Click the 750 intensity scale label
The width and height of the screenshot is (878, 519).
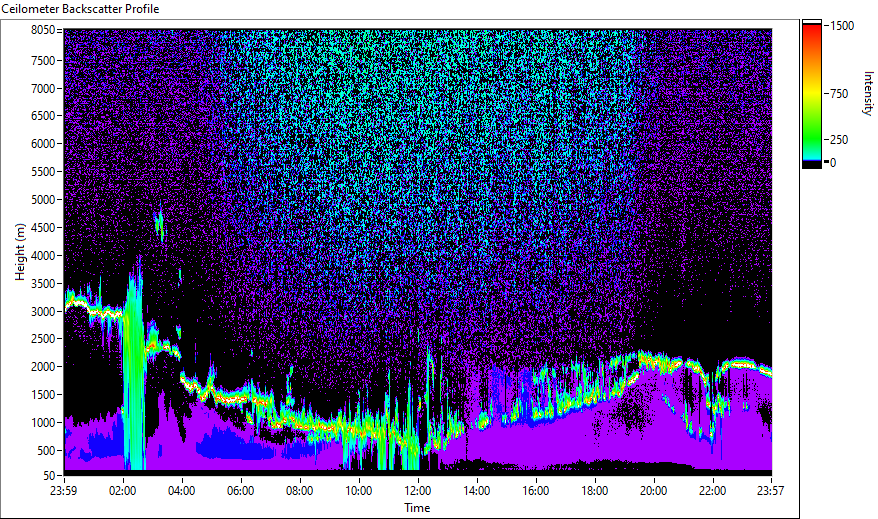839,94
